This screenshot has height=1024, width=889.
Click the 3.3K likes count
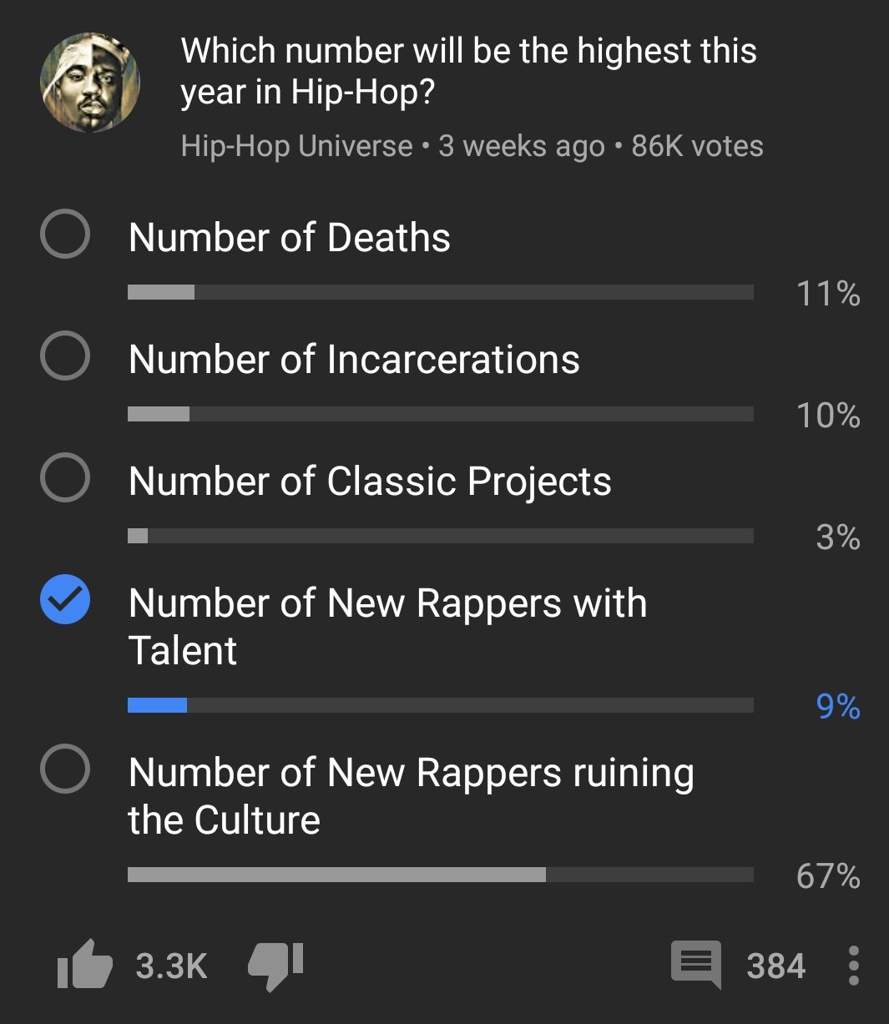tap(171, 966)
